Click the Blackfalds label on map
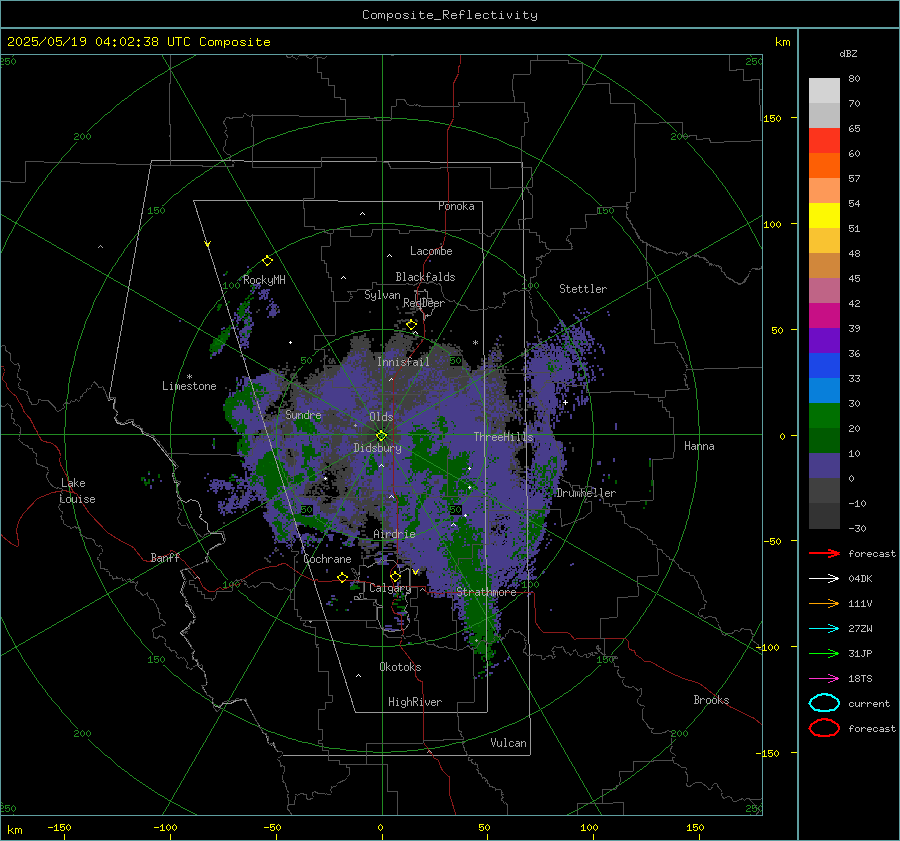The height and width of the screenshot is (841, 900). point(425,277)
